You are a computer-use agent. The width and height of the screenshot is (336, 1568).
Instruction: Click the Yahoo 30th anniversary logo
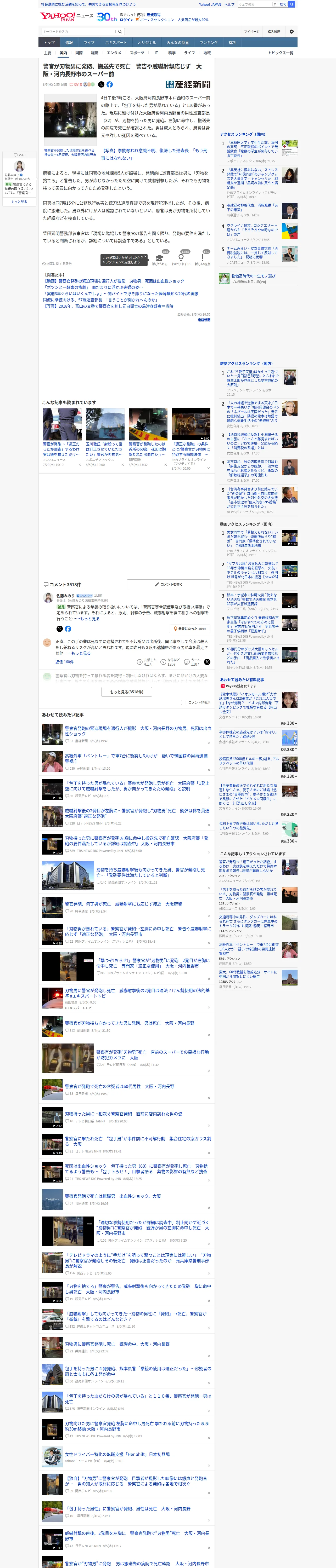point(107,16)
